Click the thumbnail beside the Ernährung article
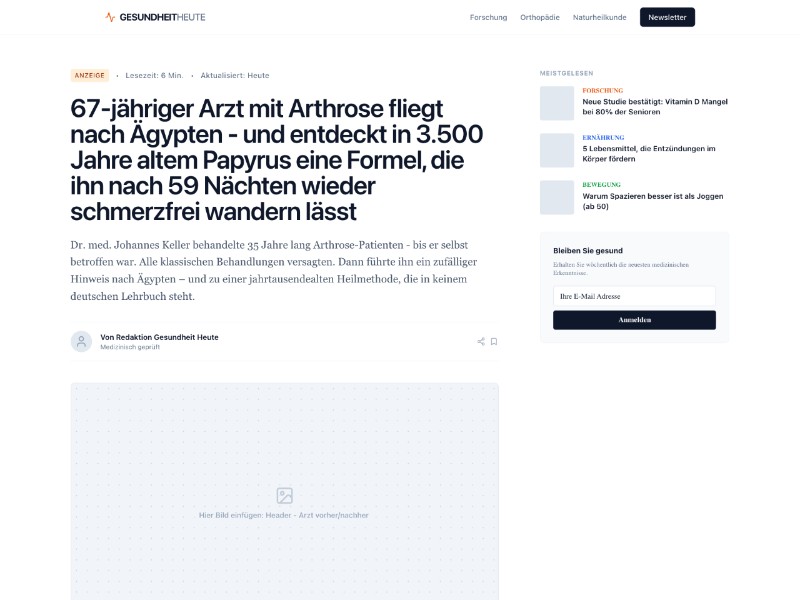 pos(557,150)
